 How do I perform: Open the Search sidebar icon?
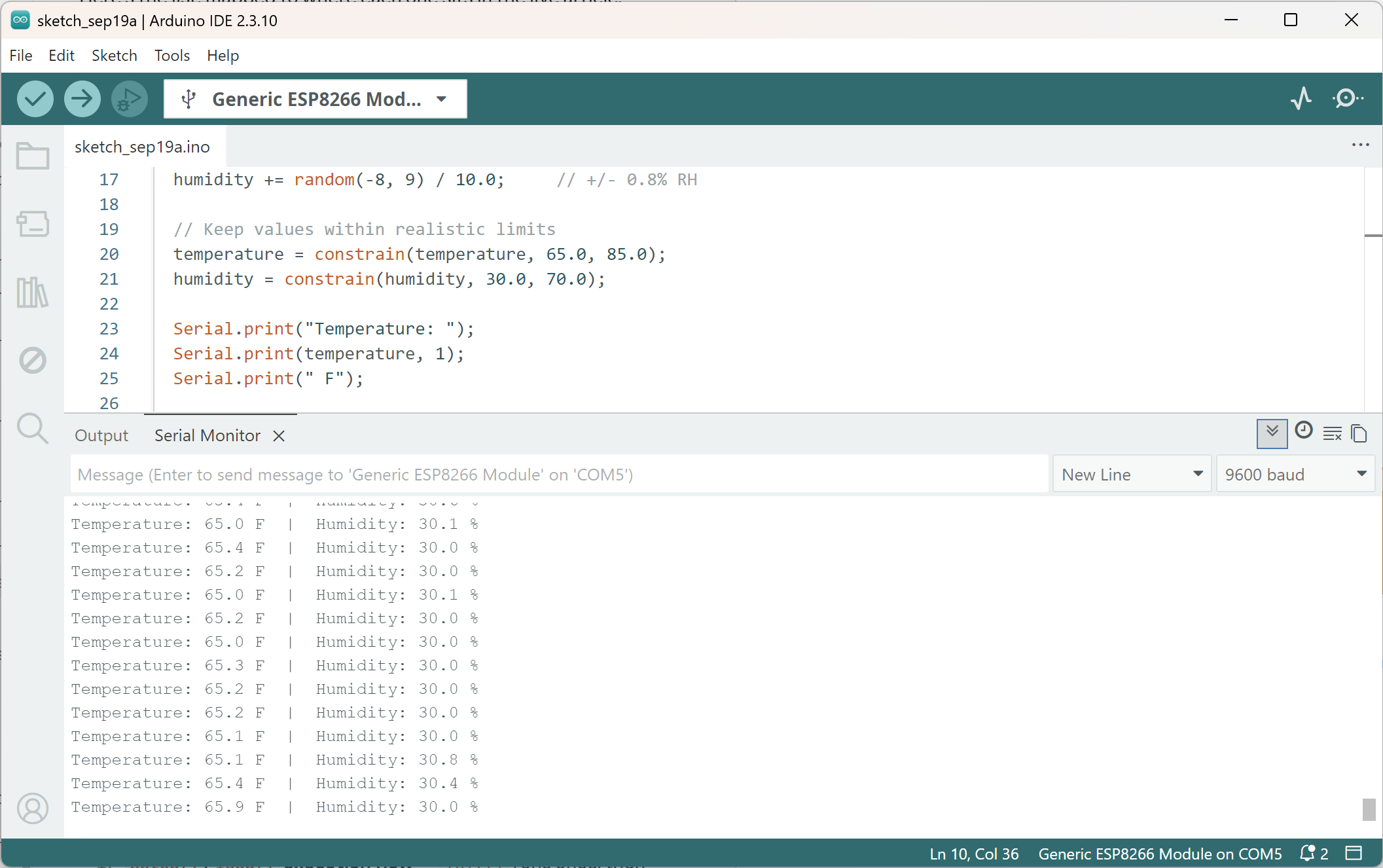tap(33, 428)
